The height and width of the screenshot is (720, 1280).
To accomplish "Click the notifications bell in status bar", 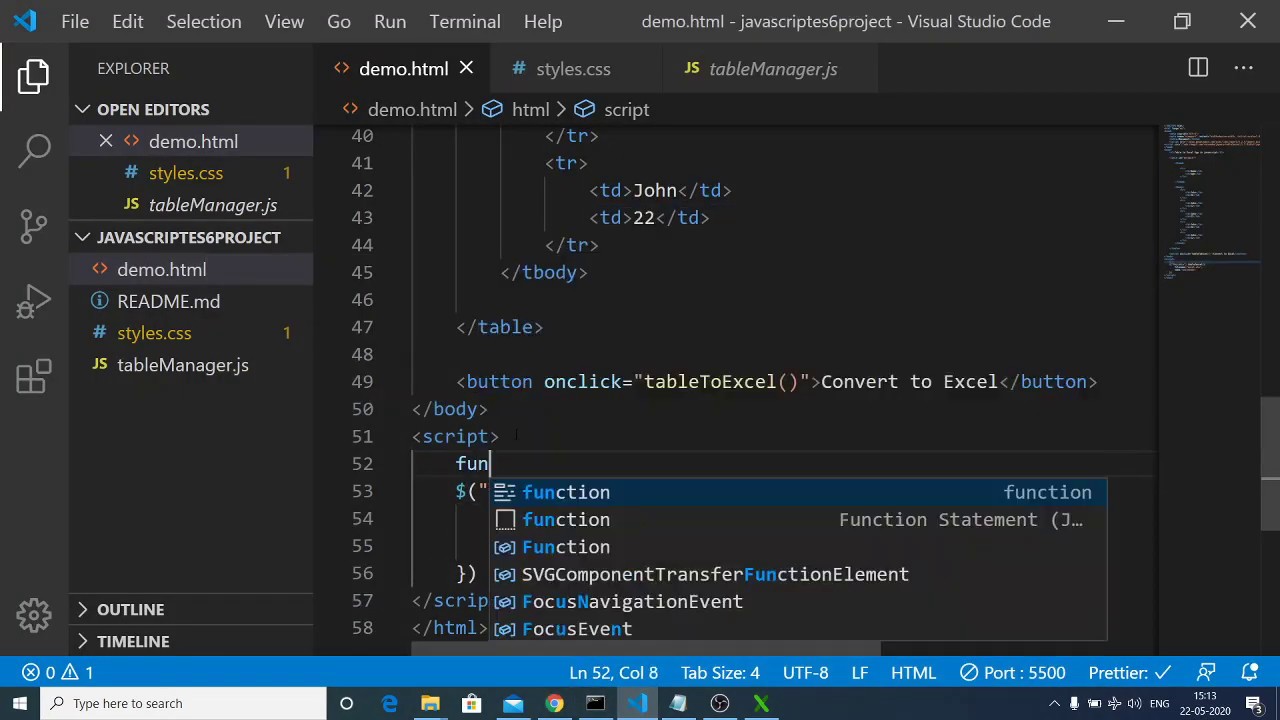I will (x=1249, y=672).
